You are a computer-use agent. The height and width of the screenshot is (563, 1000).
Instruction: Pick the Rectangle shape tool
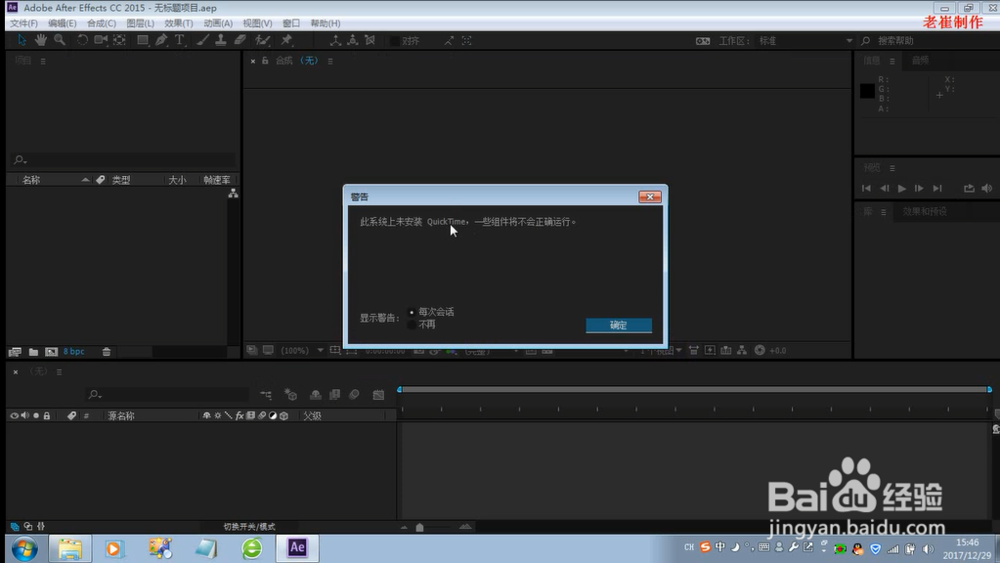pyautogui.click(x=143, y=40)
